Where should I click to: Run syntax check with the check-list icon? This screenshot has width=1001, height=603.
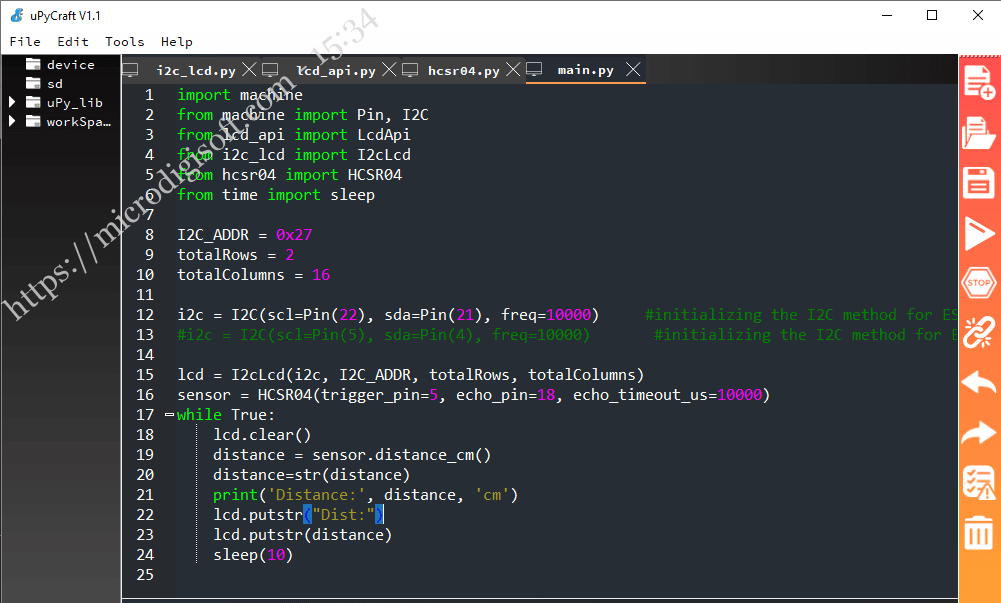pos(978,482)
